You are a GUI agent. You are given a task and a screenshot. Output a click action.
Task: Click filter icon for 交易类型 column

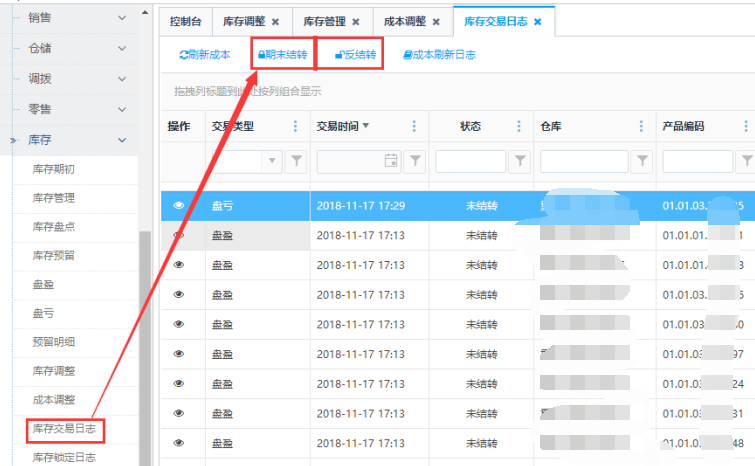pos(298,160)
